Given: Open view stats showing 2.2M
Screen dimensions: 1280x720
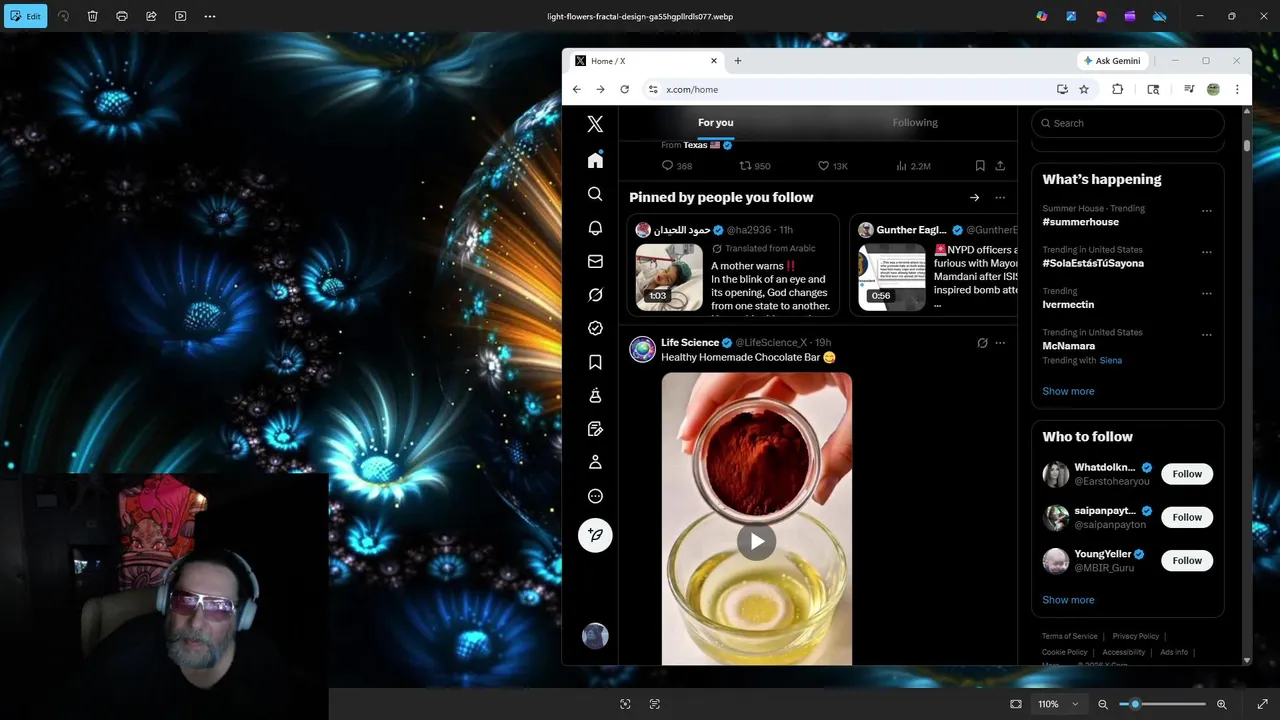Looking at the screenshot, I should [x=913, y=166].
